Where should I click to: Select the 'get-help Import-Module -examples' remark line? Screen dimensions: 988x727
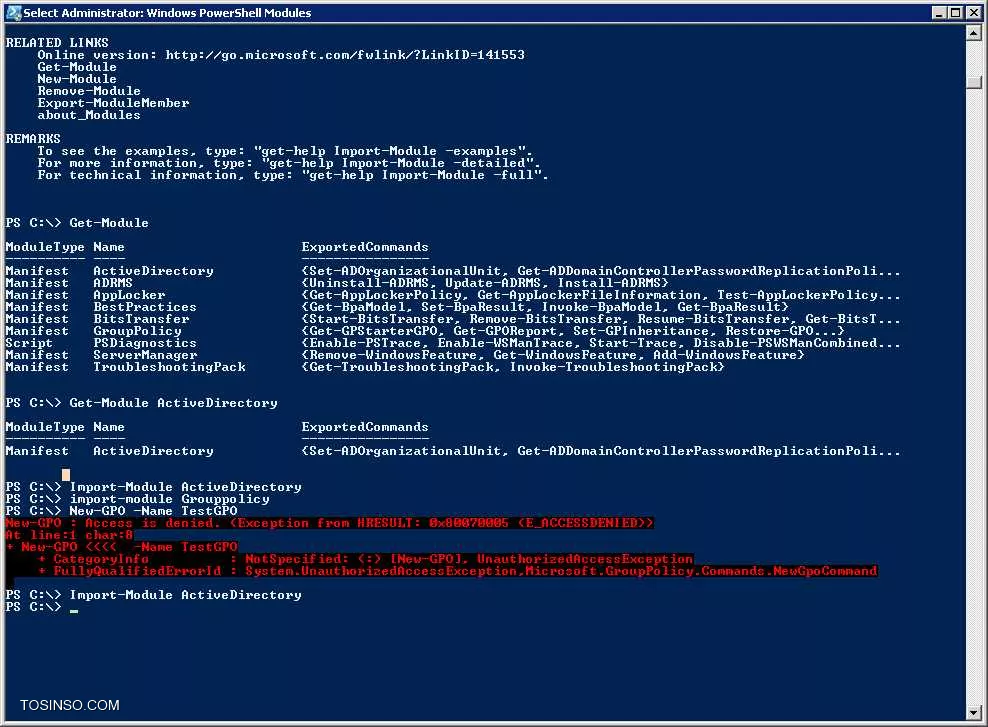pos(285,151)
